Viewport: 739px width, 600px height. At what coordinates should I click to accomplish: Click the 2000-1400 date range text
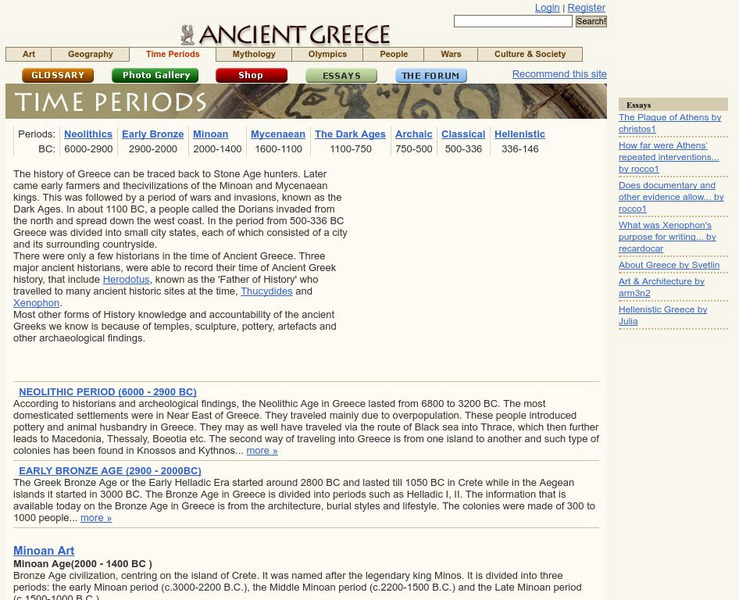click(217, 149)
